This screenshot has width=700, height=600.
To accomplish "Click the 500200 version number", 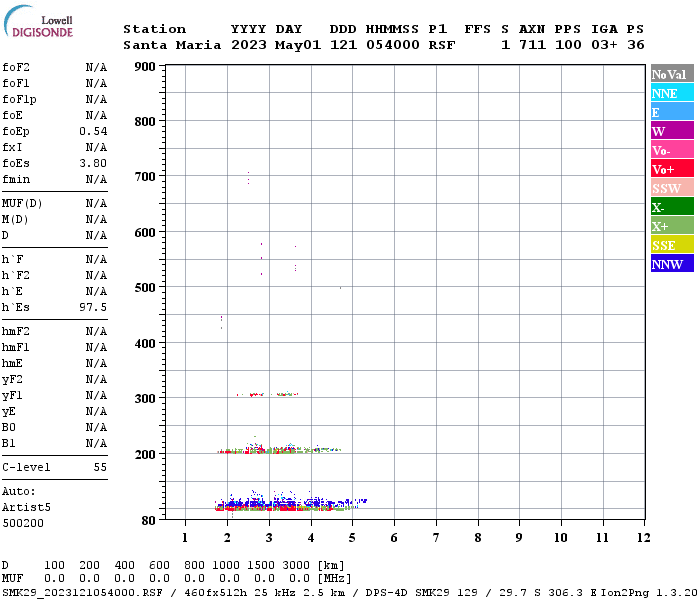I will 23,523.
